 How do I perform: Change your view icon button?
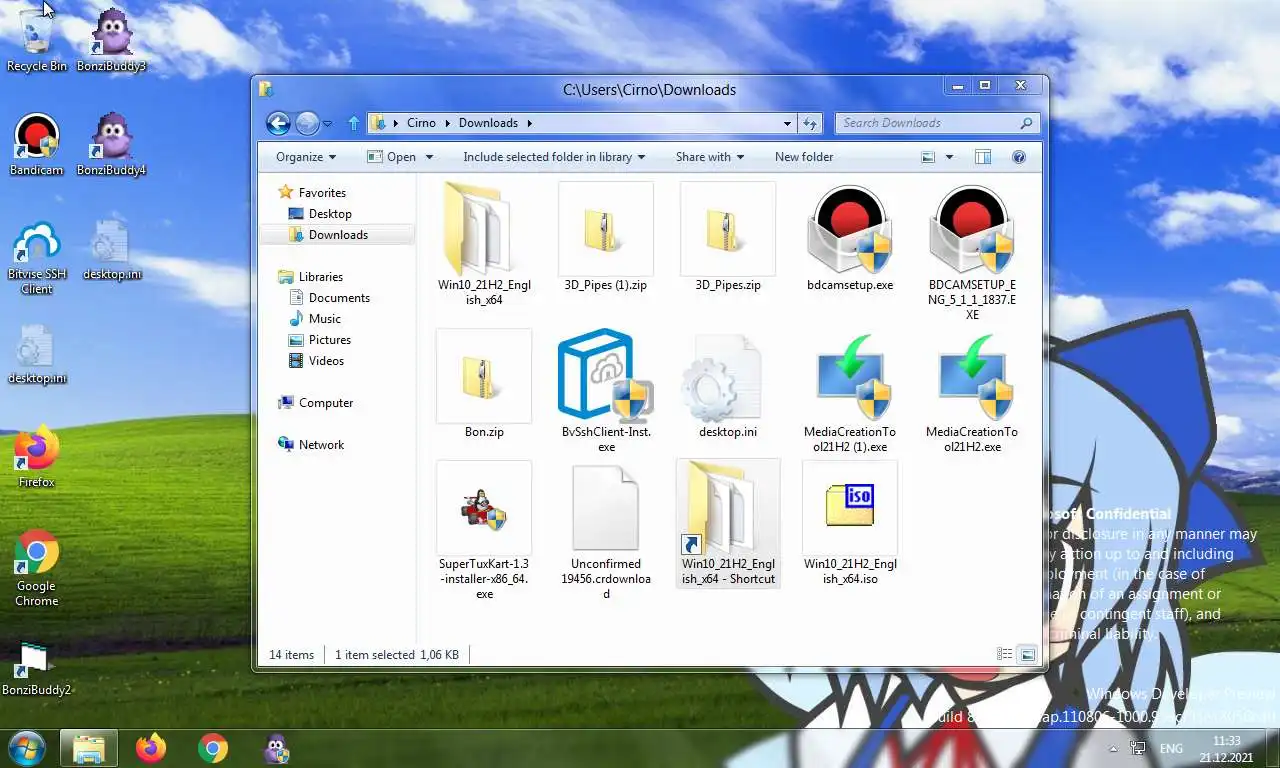(x=928, y=157)
